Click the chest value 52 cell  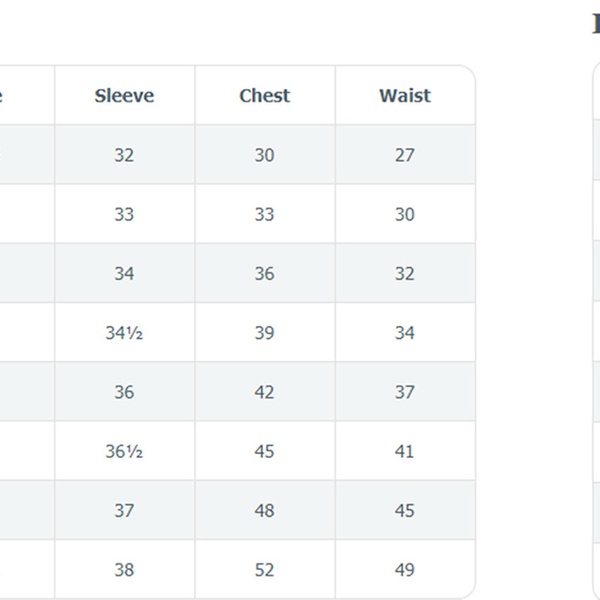point(264,570)
